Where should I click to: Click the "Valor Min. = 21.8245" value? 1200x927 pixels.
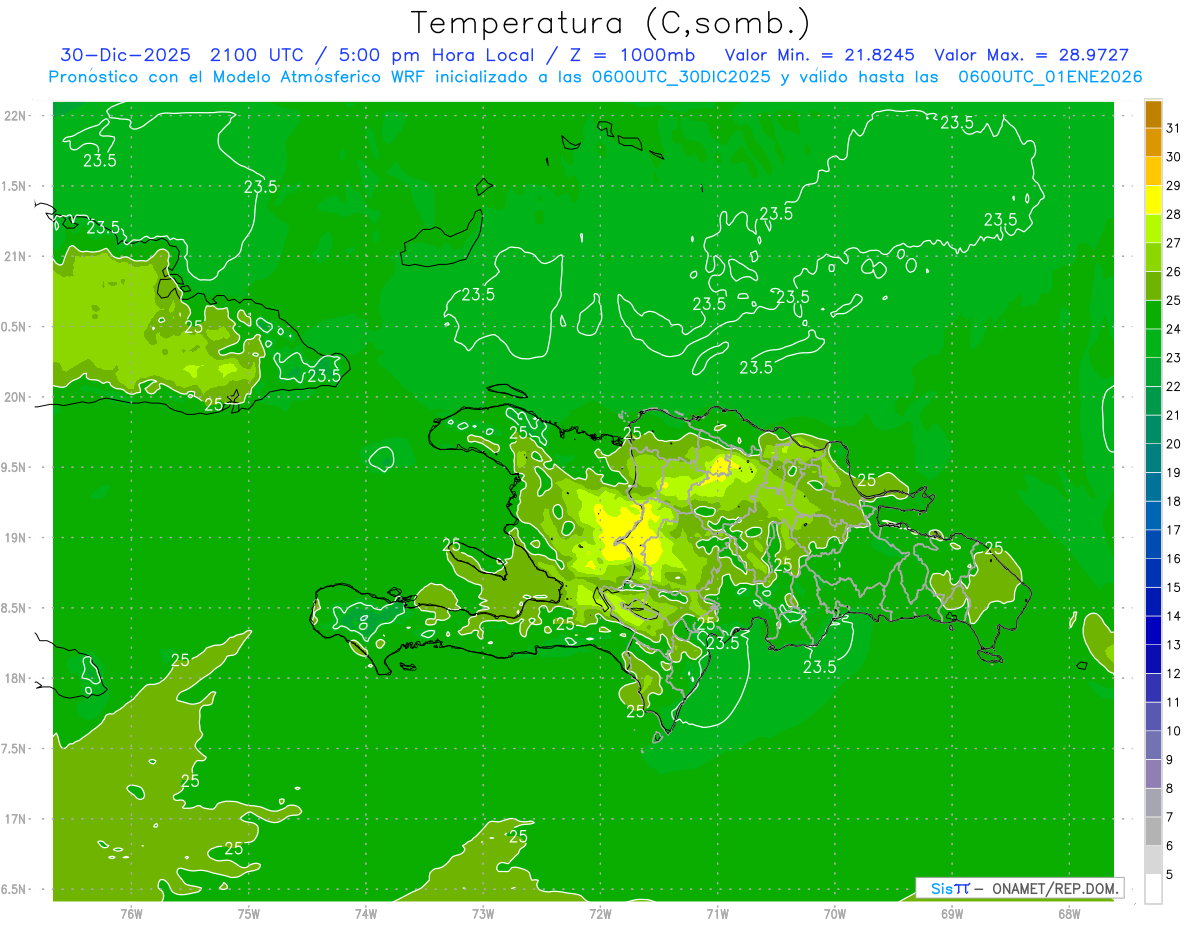tap(820, 55)
